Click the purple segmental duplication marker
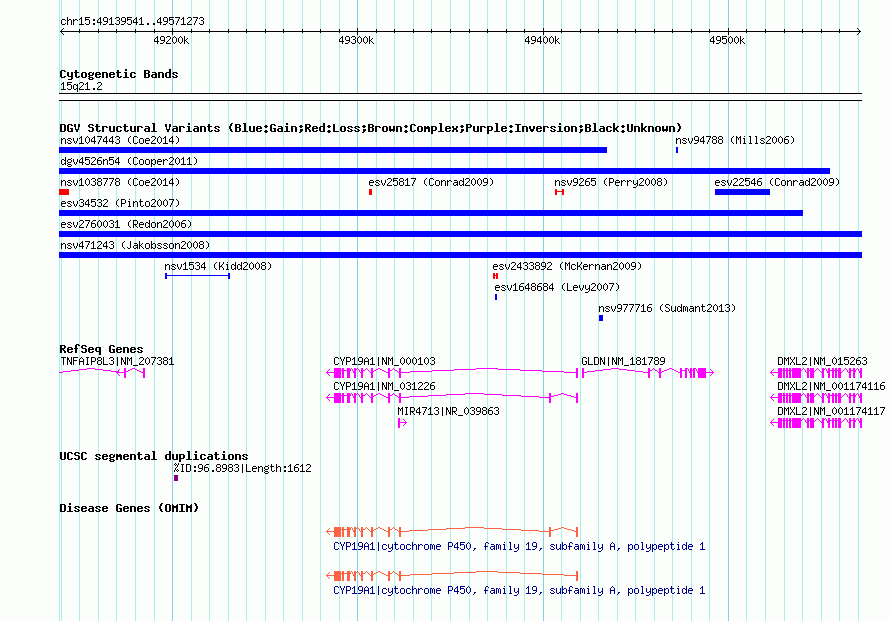This screenshot has width=890, height=621. [176, 478]
